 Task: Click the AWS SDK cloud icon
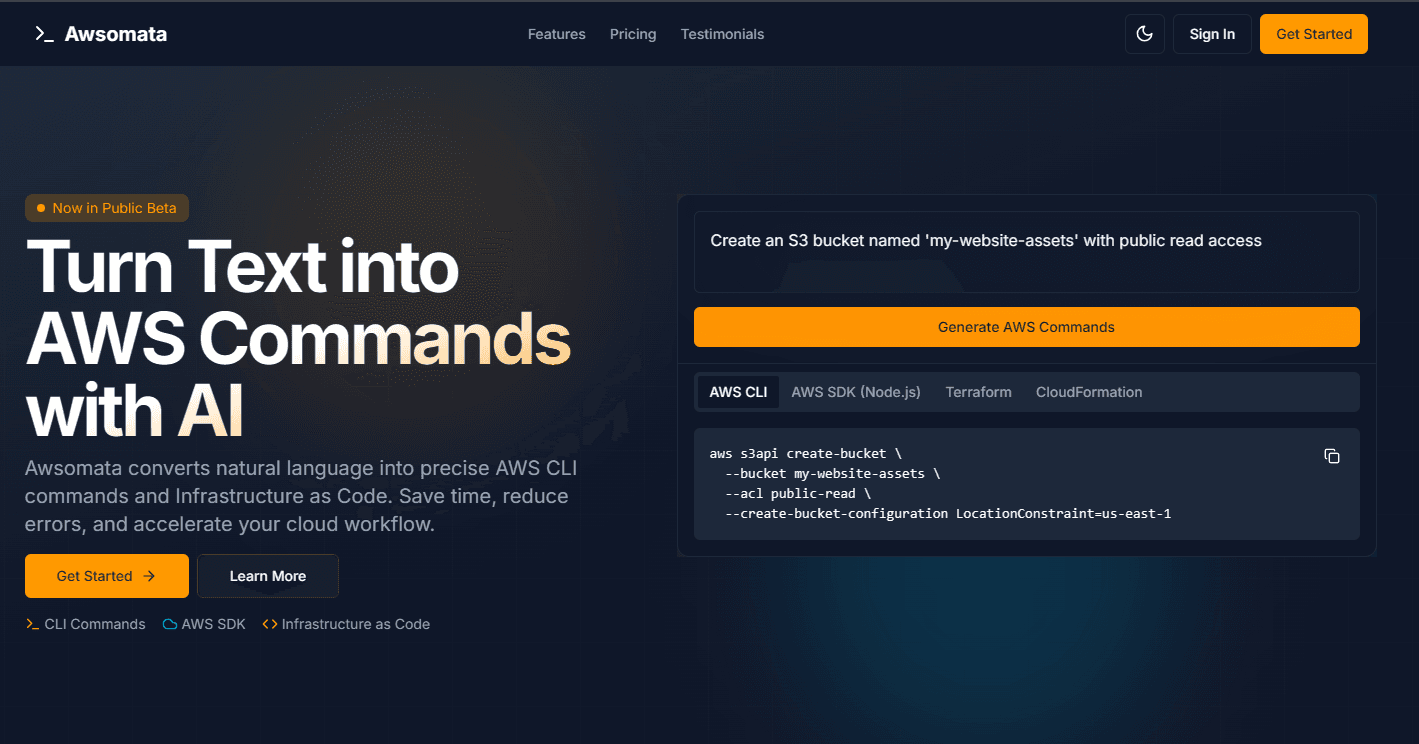[170, 624]
